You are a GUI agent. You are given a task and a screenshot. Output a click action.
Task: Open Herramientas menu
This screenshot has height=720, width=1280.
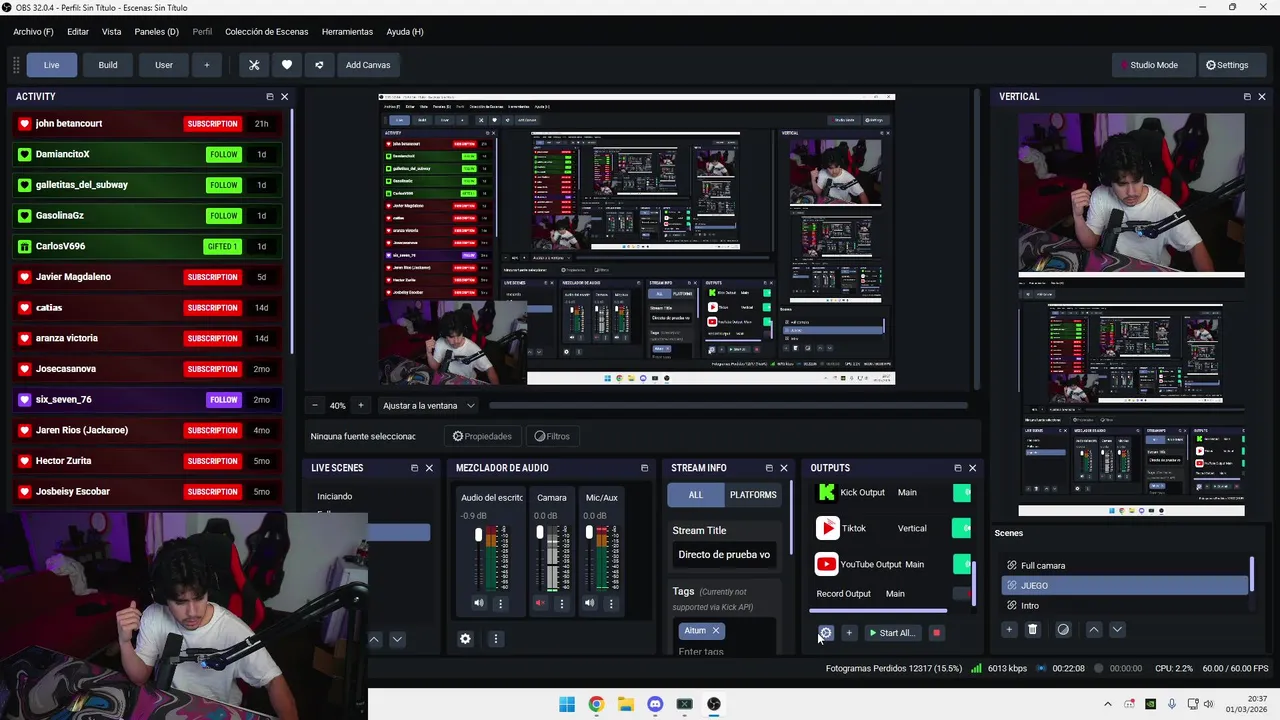pos(348,32)
